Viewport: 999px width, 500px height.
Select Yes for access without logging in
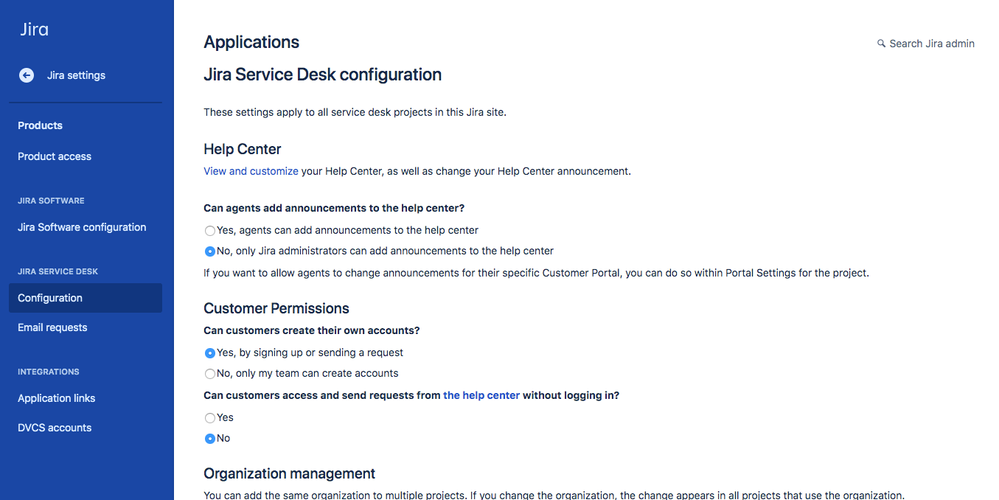coord(210,418)
